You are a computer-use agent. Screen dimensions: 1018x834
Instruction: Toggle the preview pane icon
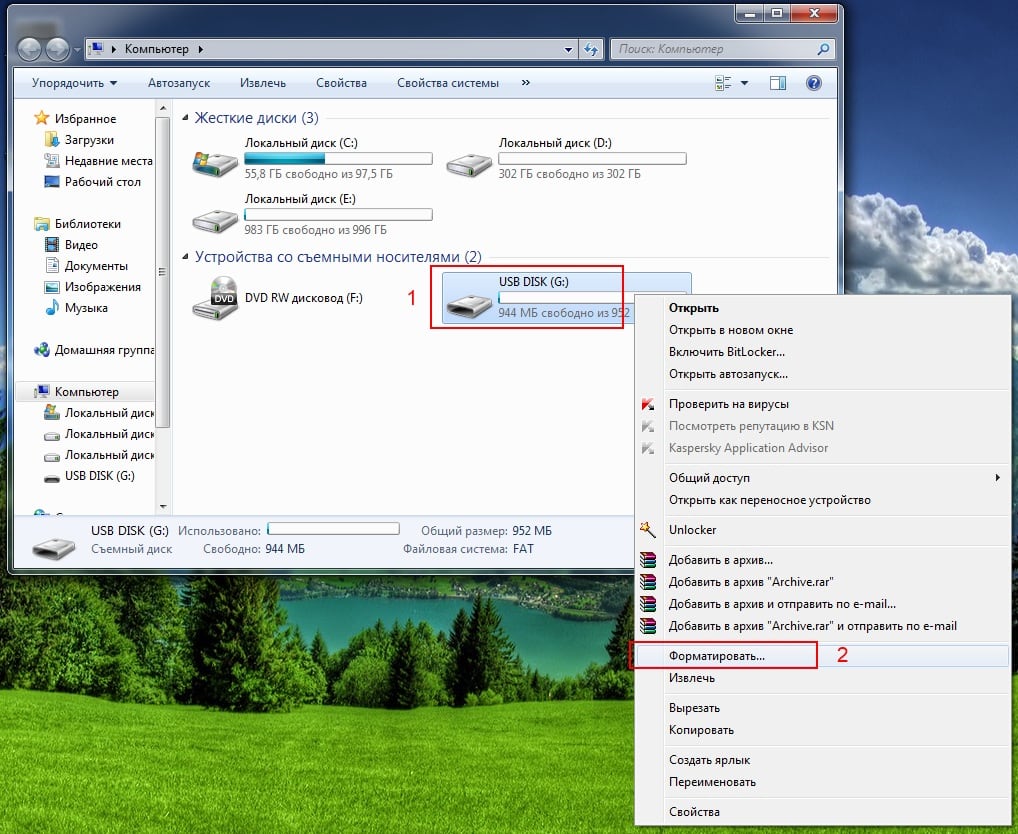pos(779,83)
